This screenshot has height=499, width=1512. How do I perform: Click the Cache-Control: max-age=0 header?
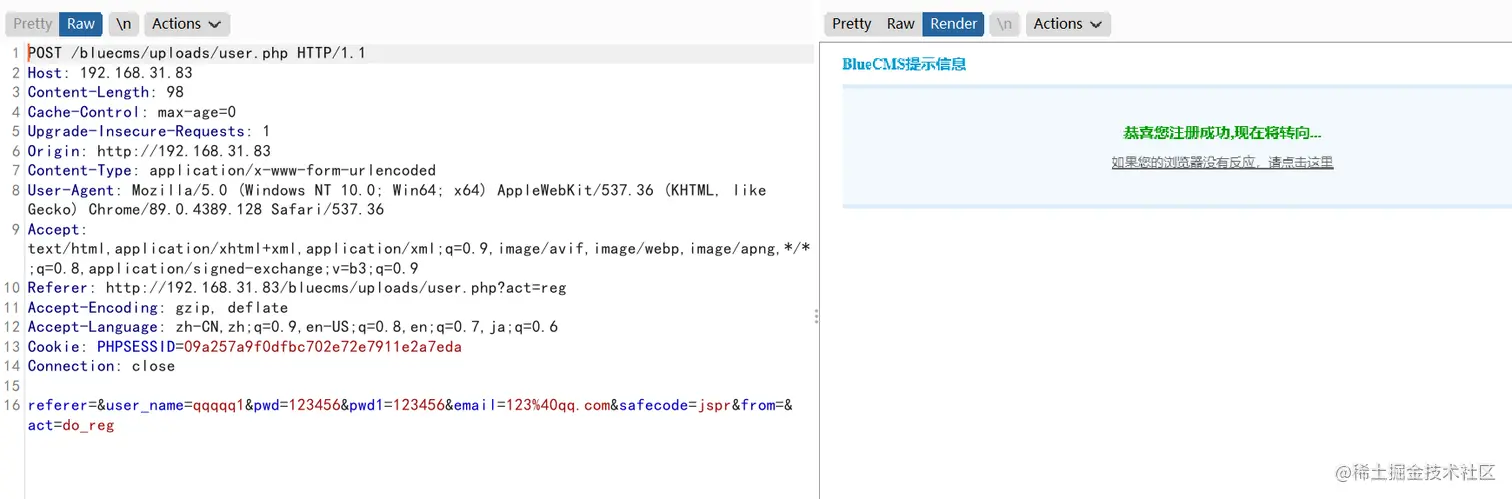[x=132, y=112]
